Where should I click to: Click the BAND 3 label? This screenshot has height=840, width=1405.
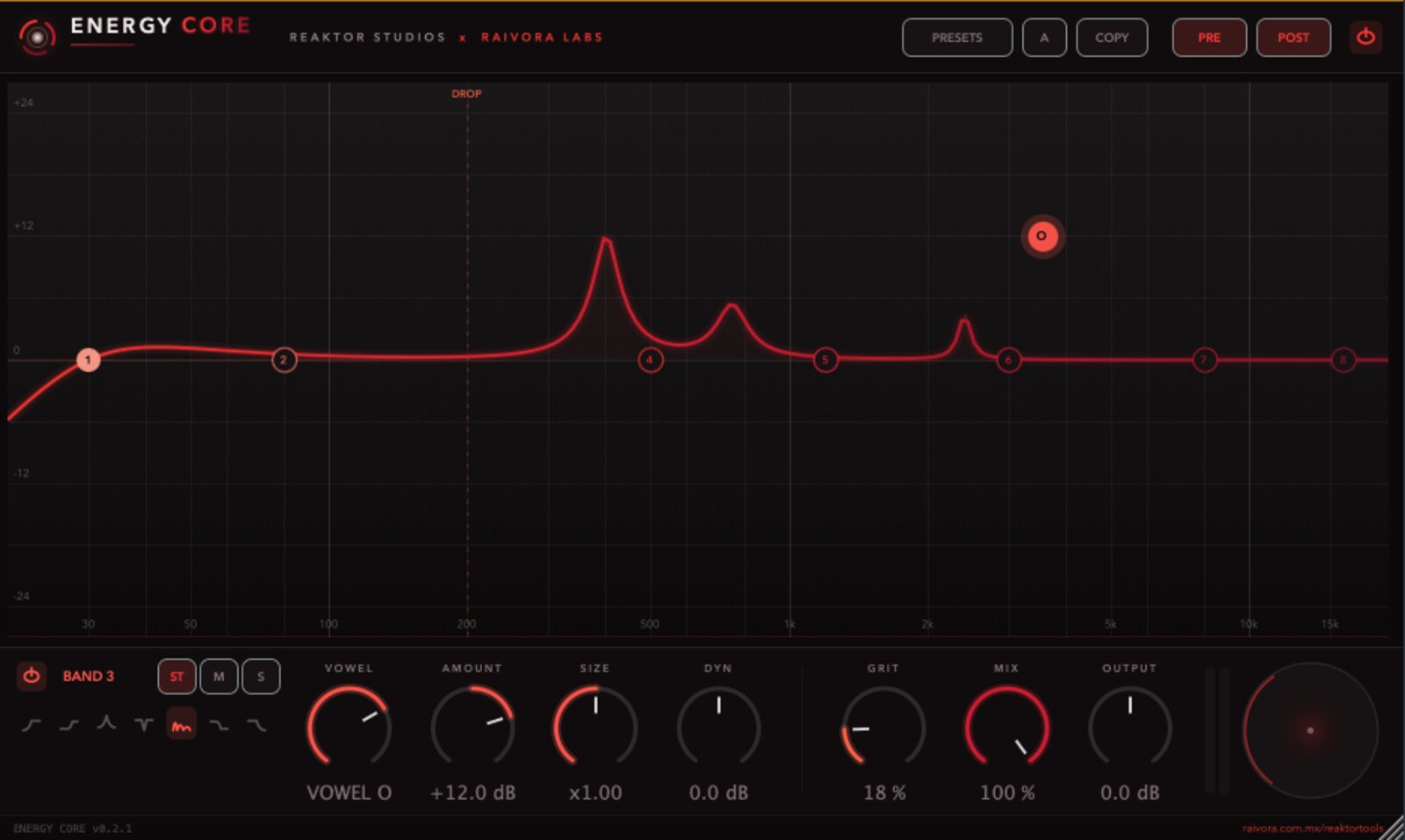[88, 676]
